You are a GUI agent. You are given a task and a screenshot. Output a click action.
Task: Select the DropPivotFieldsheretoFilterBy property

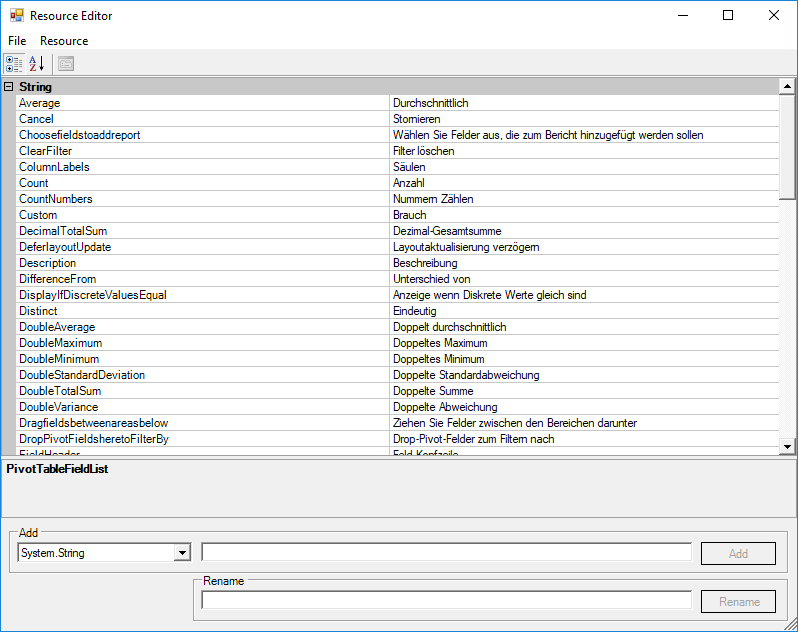(203, 439)
